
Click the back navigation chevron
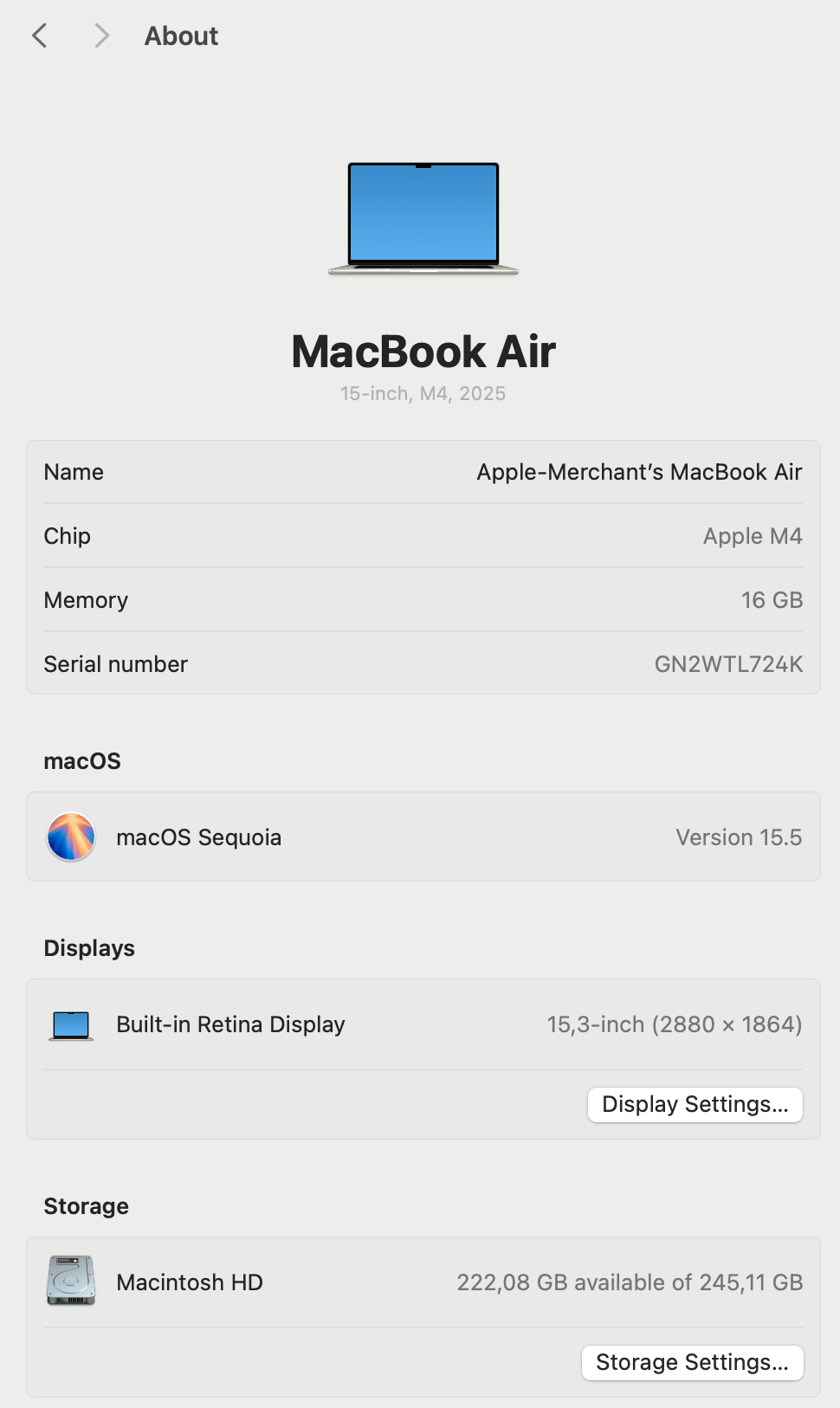(x=39, y=36)
